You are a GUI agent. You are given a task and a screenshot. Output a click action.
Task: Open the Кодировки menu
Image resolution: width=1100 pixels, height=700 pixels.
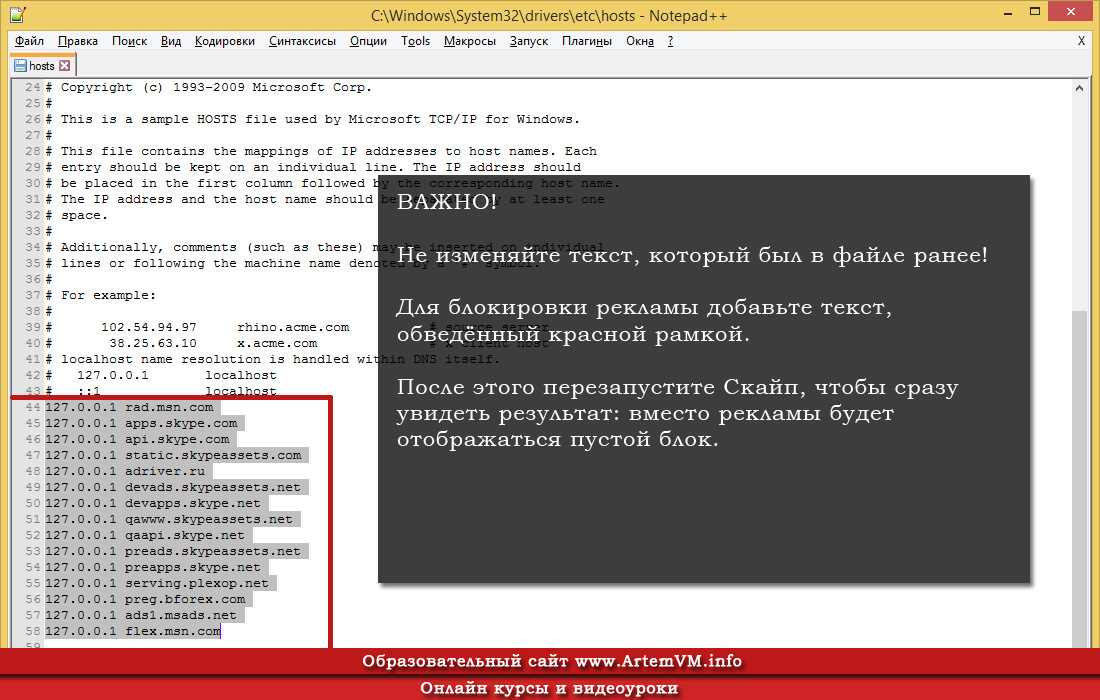click(x=225, y=41)
